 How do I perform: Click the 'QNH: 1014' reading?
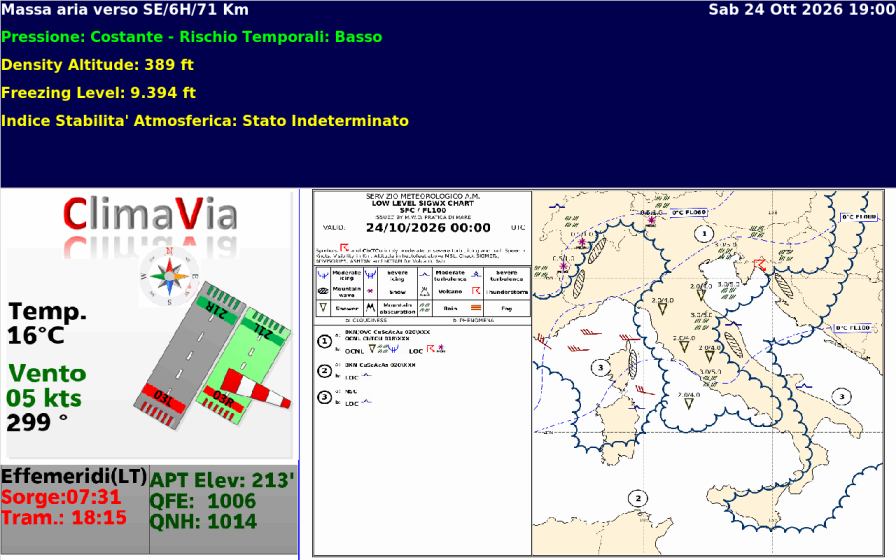point(203,522)
